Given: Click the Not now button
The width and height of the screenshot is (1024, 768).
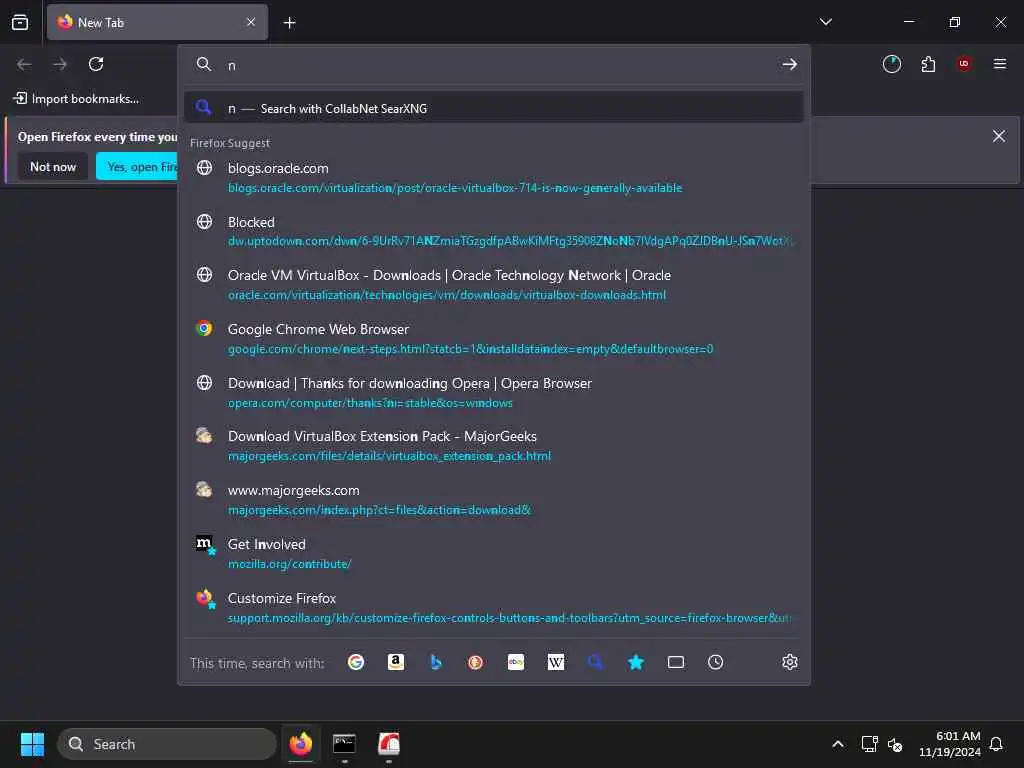Looking at the screenshot, I should (53, 167).
